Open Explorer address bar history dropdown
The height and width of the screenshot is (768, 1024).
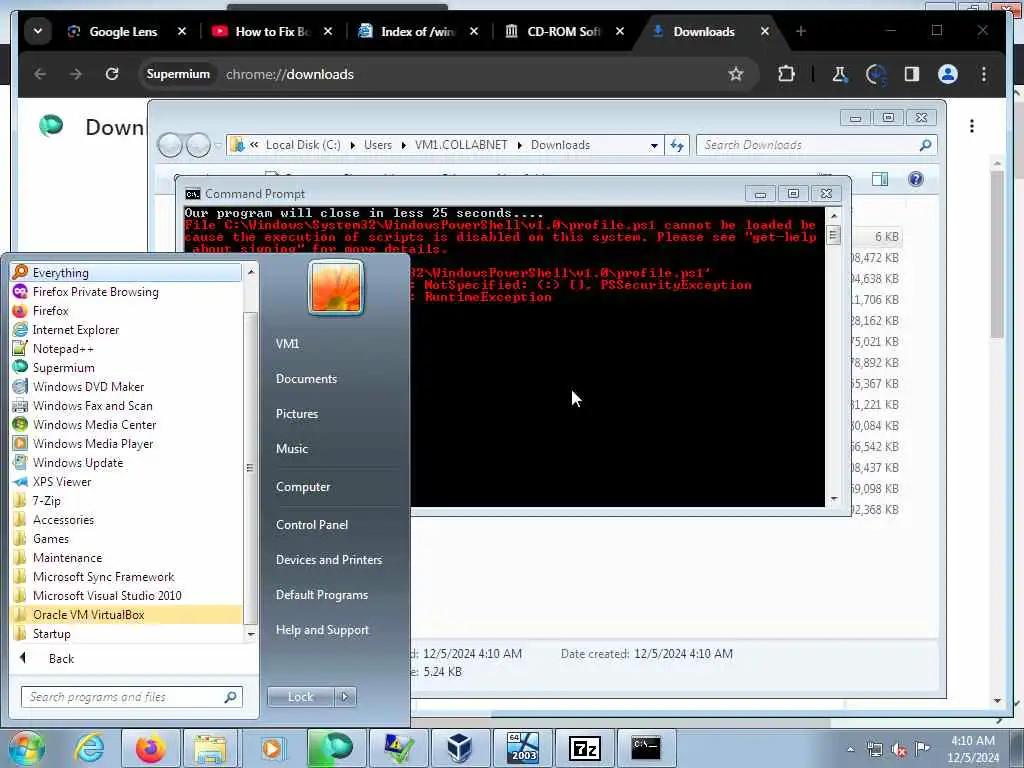(654, 146)
